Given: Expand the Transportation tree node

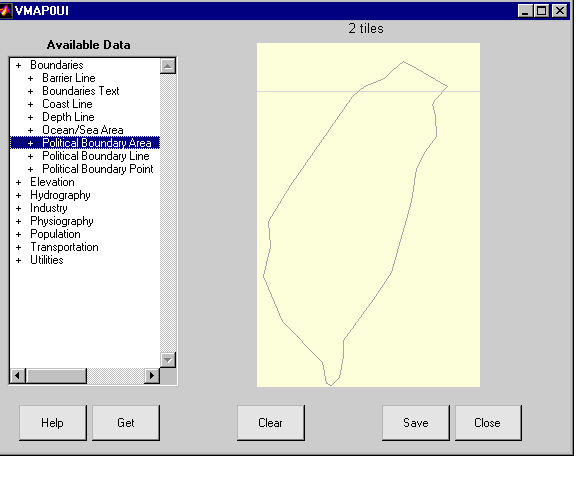Looking at the screenshot, I should point(19,248).
